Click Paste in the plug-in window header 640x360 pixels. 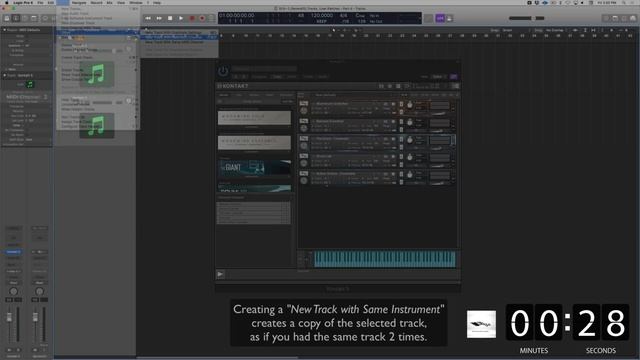[x=291, y=77]
